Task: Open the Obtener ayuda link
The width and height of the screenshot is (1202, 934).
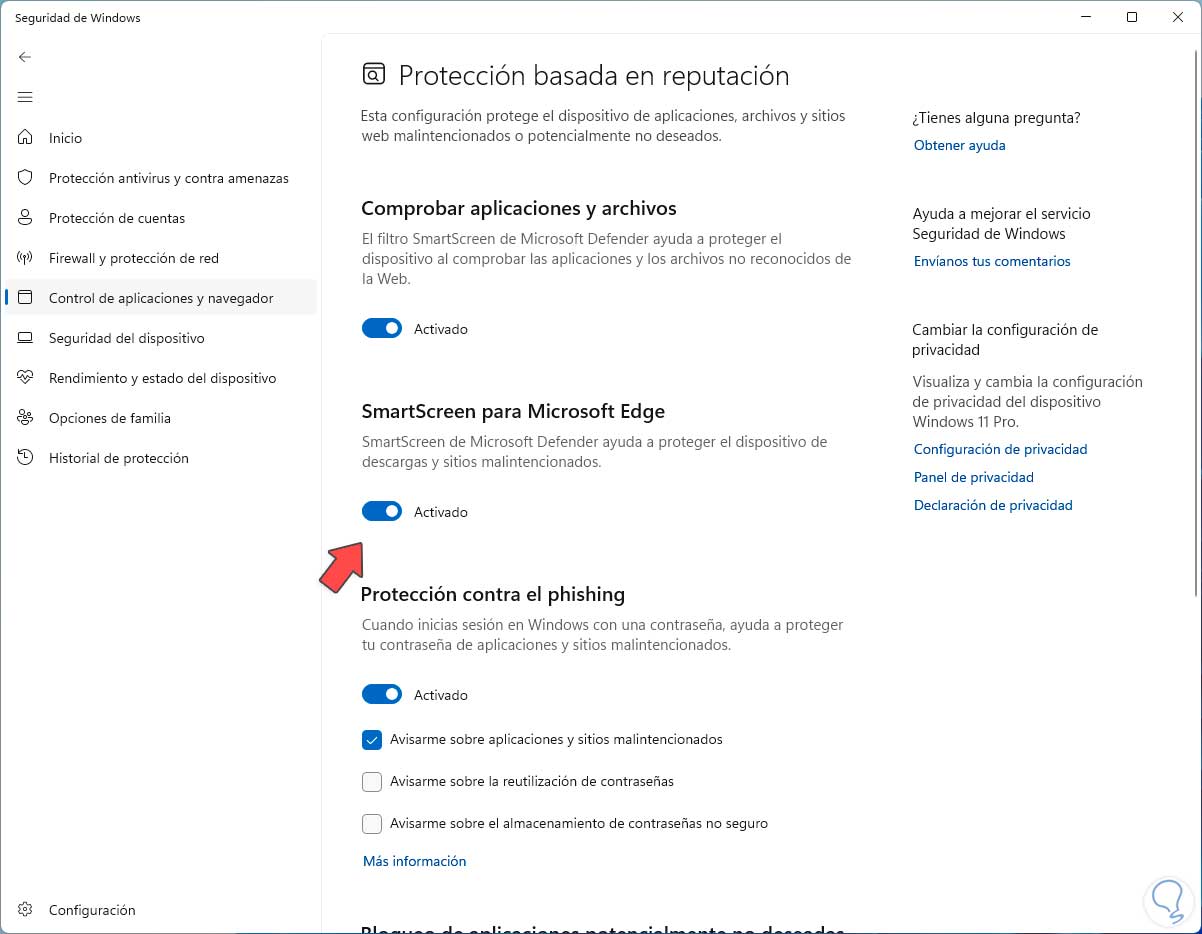Action: (959, 145)
